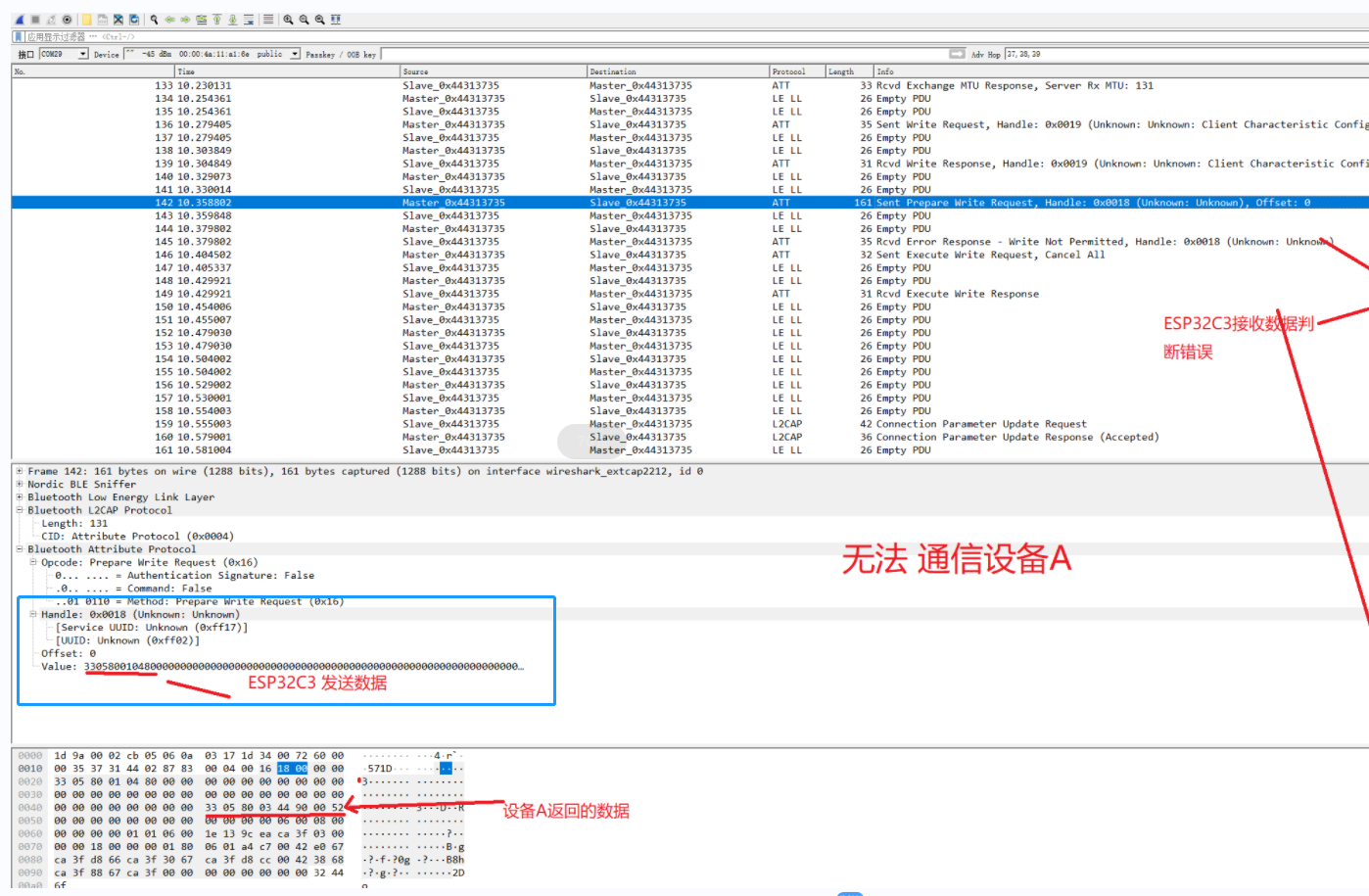Zoom in the main window text
This screenshot has width=1369, height=896.
click(288, 20)
